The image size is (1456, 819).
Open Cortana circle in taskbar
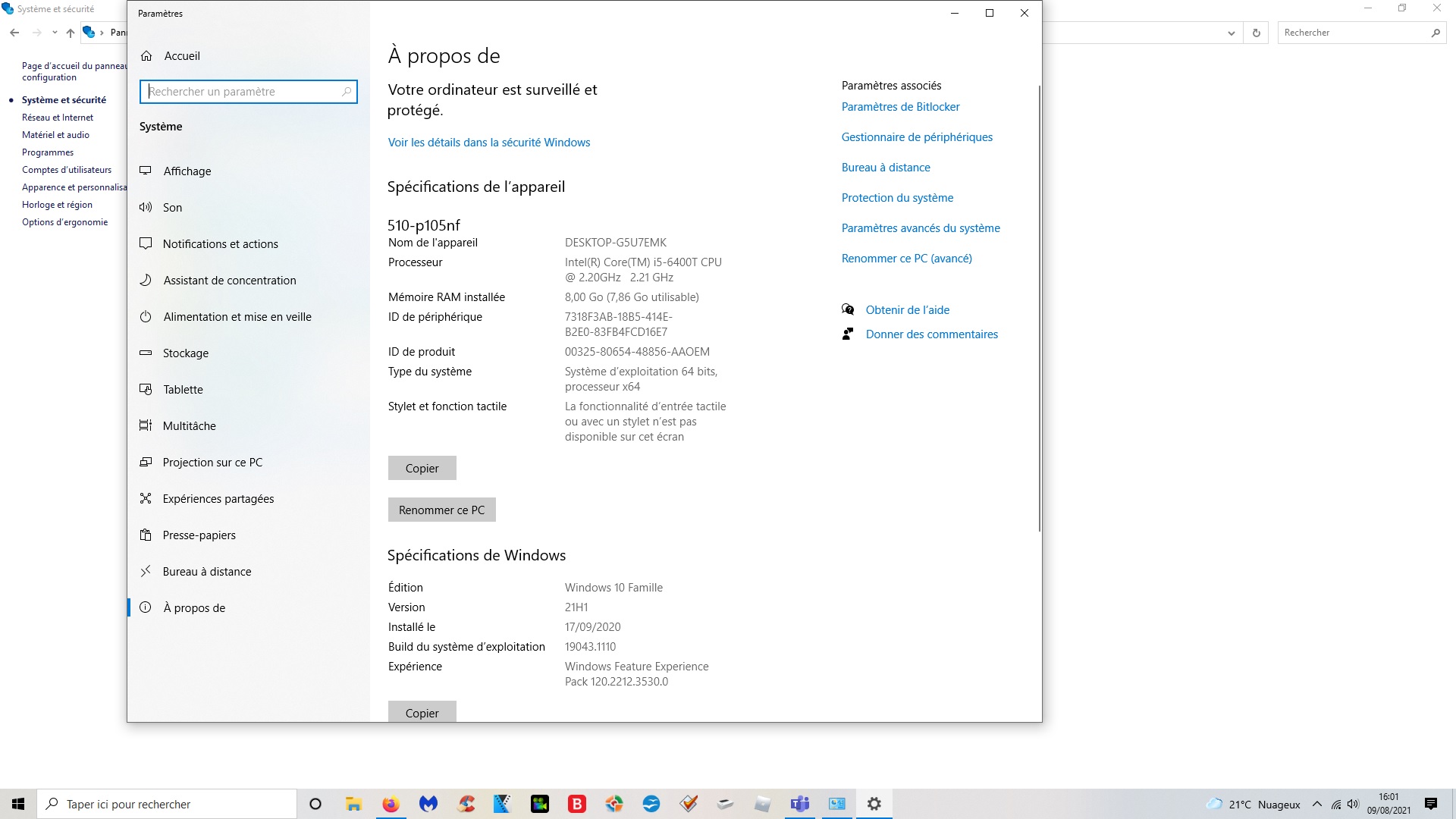pos(315,804)
